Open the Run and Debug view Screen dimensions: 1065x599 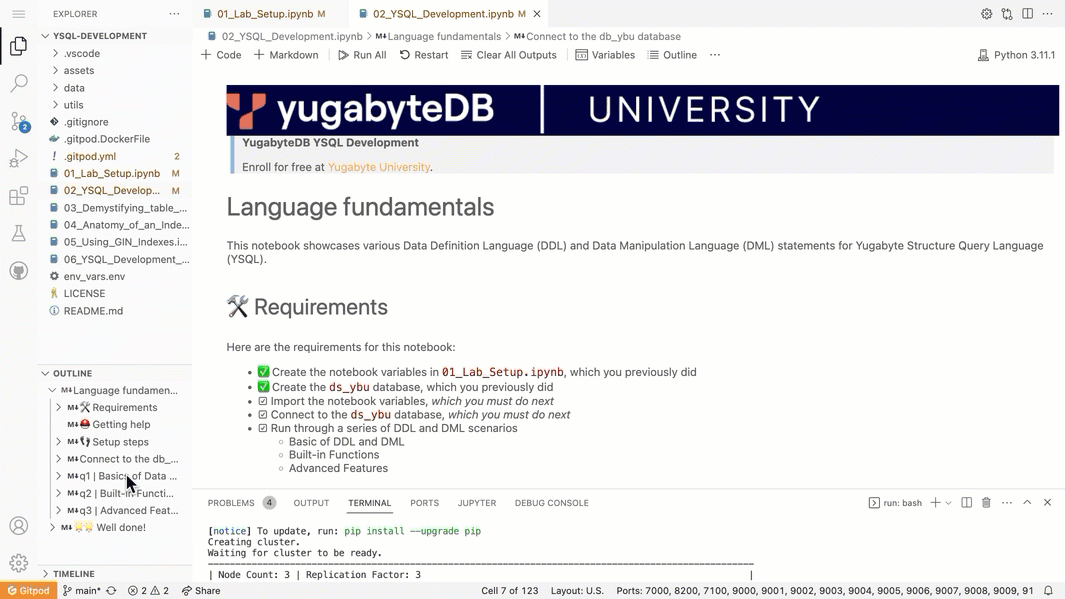click(x=18, y=159)
